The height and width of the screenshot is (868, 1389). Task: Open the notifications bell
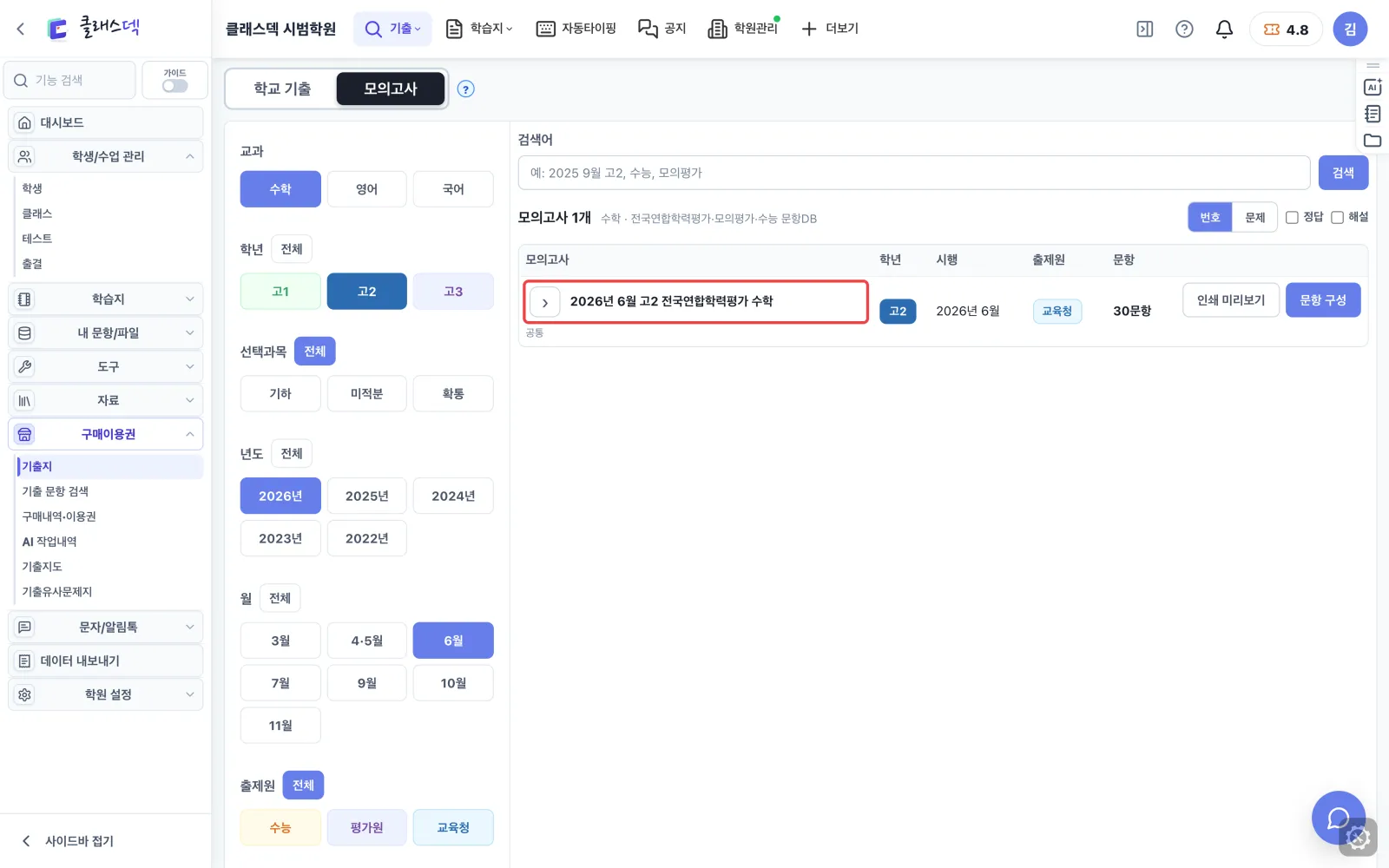point(1224,29)
